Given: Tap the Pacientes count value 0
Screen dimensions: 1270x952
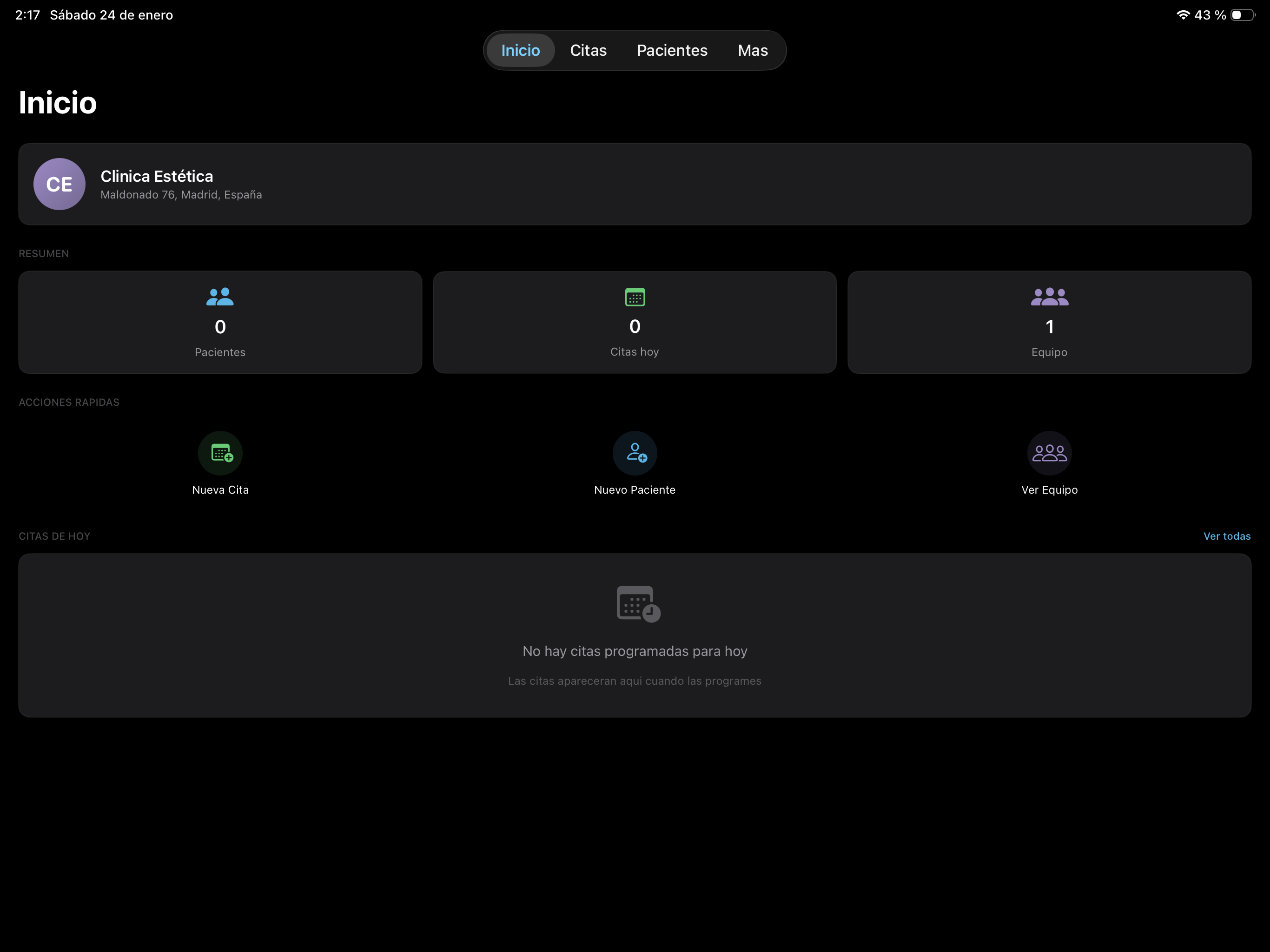Looking at the screenshot, I should click(220, 327).
